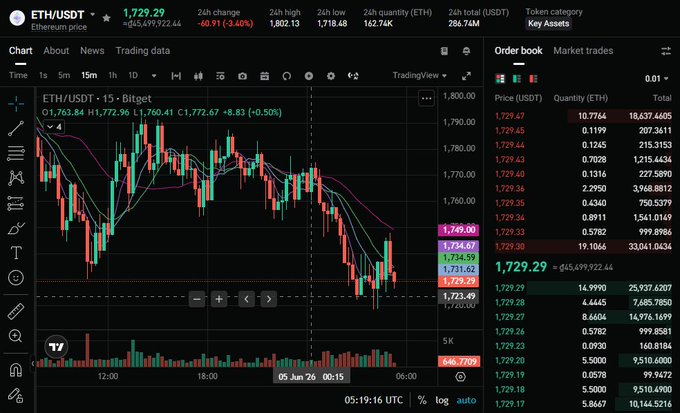The height and width of the screenshot is (413, 680).
Task: Select the XABCD pattern tool
Action: click(16, 178)
